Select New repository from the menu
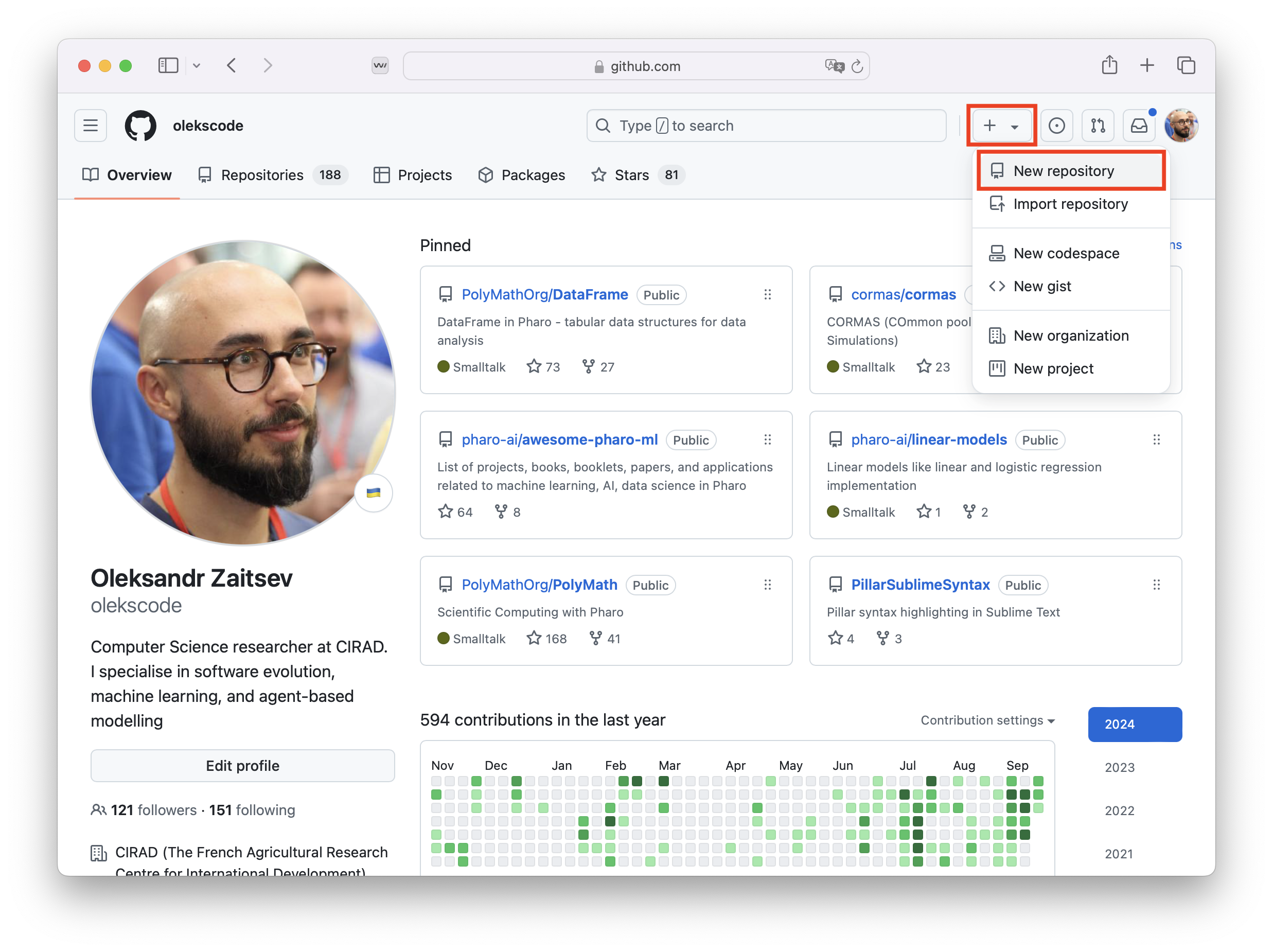Screen dimensions: 1273x952 tap(1063, 171)
